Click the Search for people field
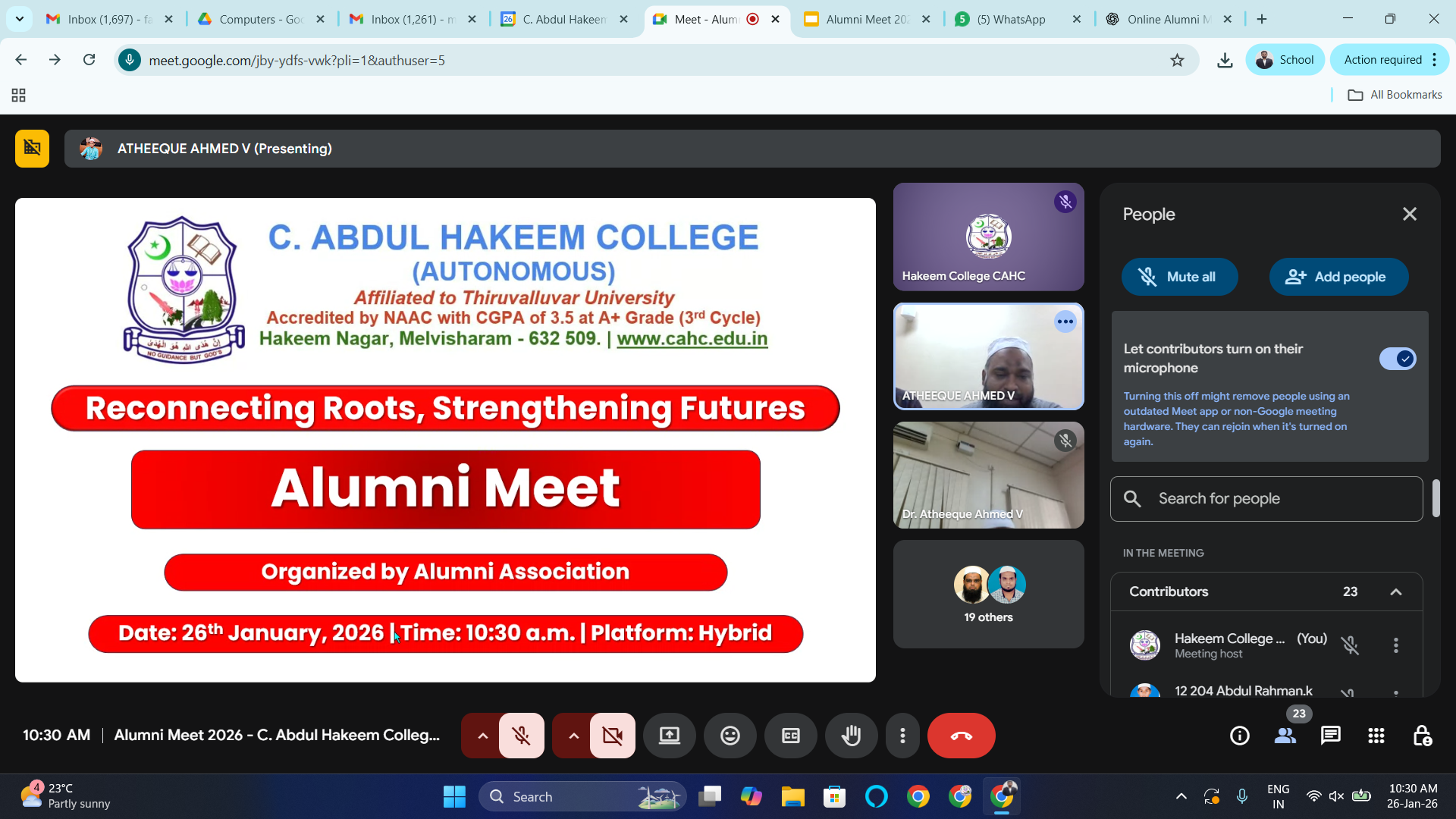This screenshot has height=819, width=1456. [1266, 499]
